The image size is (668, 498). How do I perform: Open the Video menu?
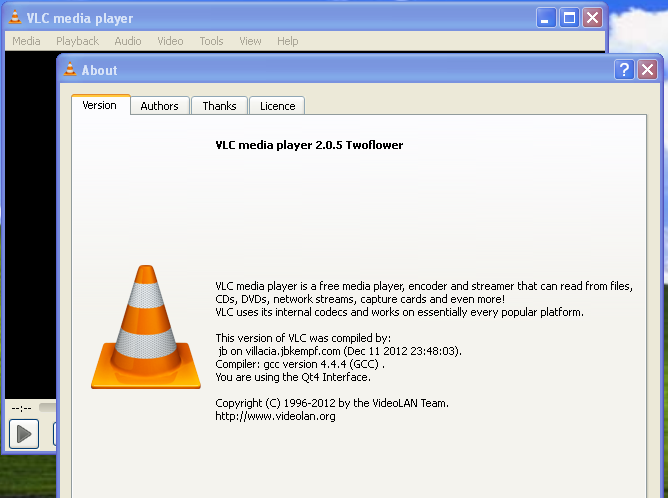(x=170, y=41)
